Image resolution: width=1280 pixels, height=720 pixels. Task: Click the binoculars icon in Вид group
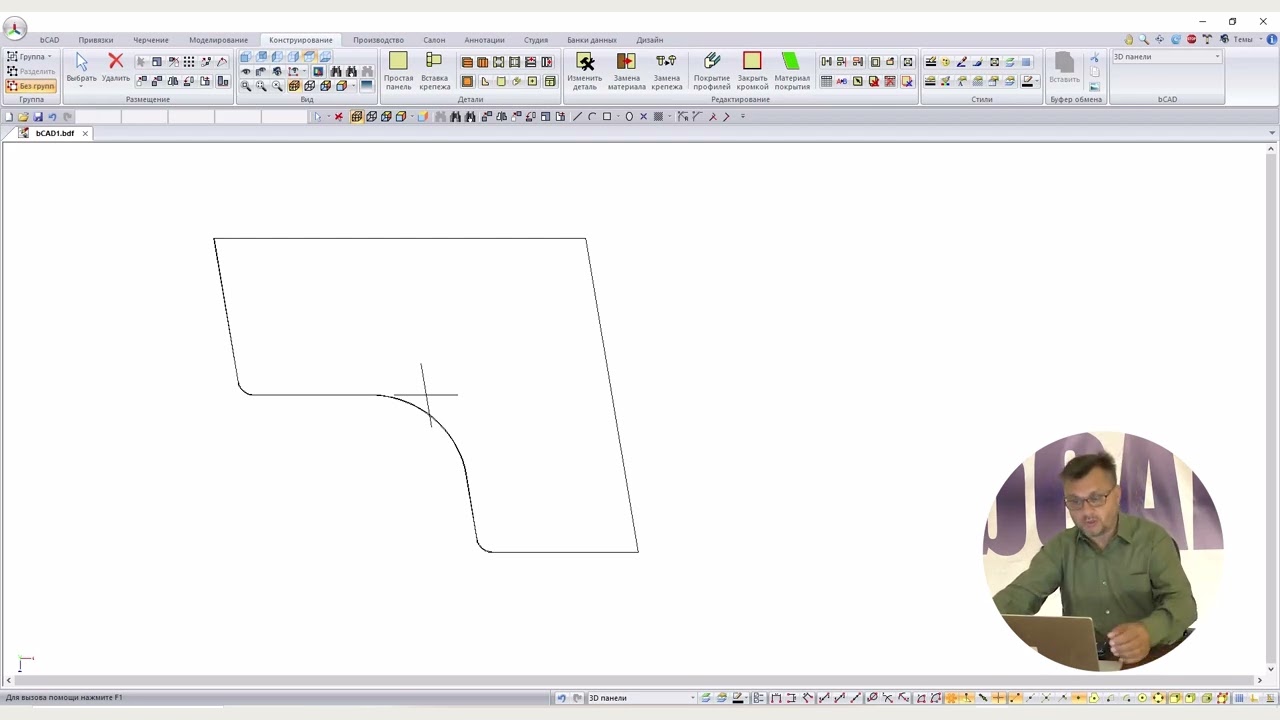[335, 71]
